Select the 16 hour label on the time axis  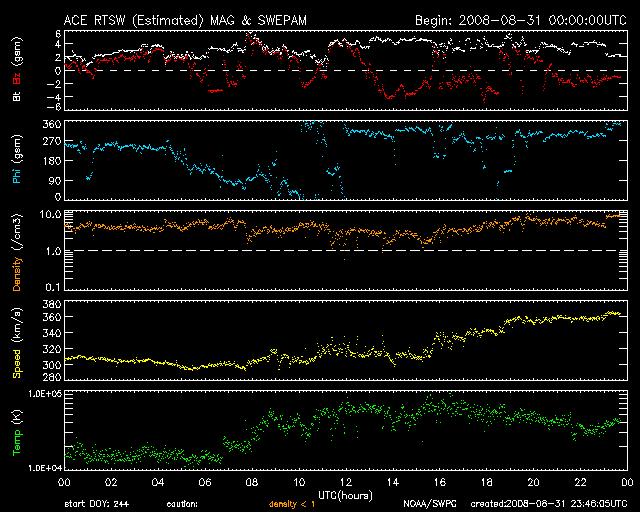click(x=440, y=482)
